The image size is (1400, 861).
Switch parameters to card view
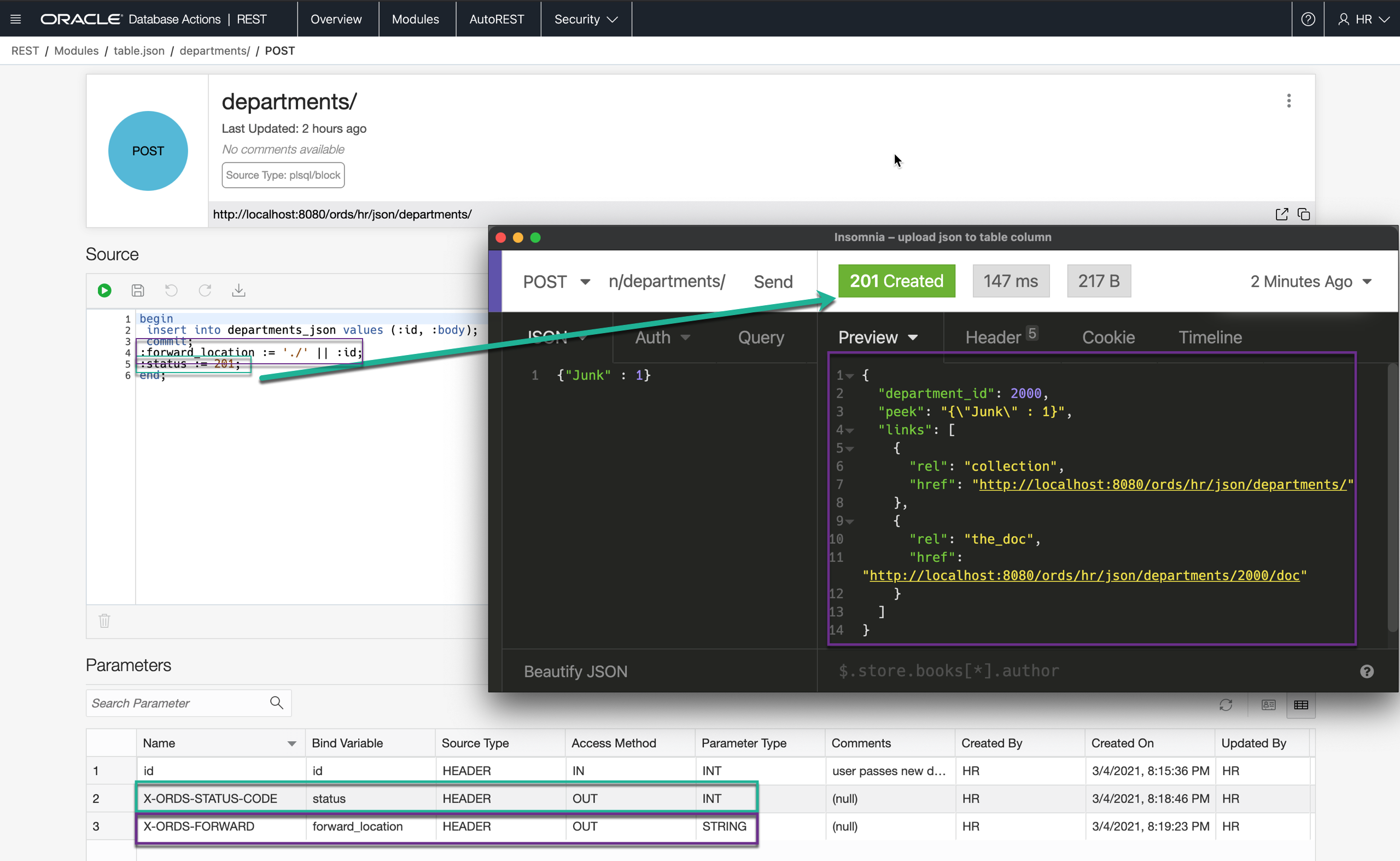[x=1269, y=705]
